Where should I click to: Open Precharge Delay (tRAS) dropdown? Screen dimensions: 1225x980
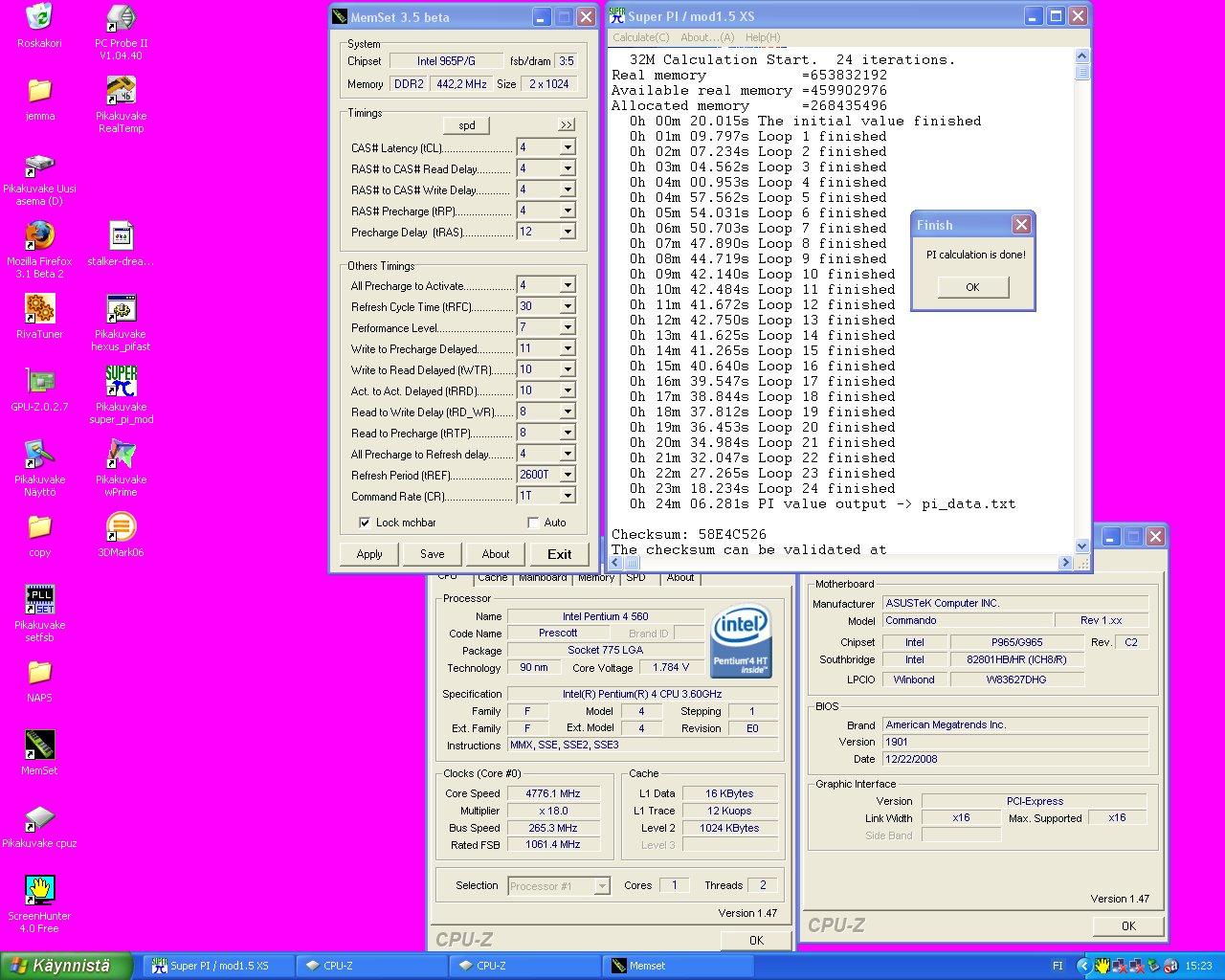(x=568, y=232)
